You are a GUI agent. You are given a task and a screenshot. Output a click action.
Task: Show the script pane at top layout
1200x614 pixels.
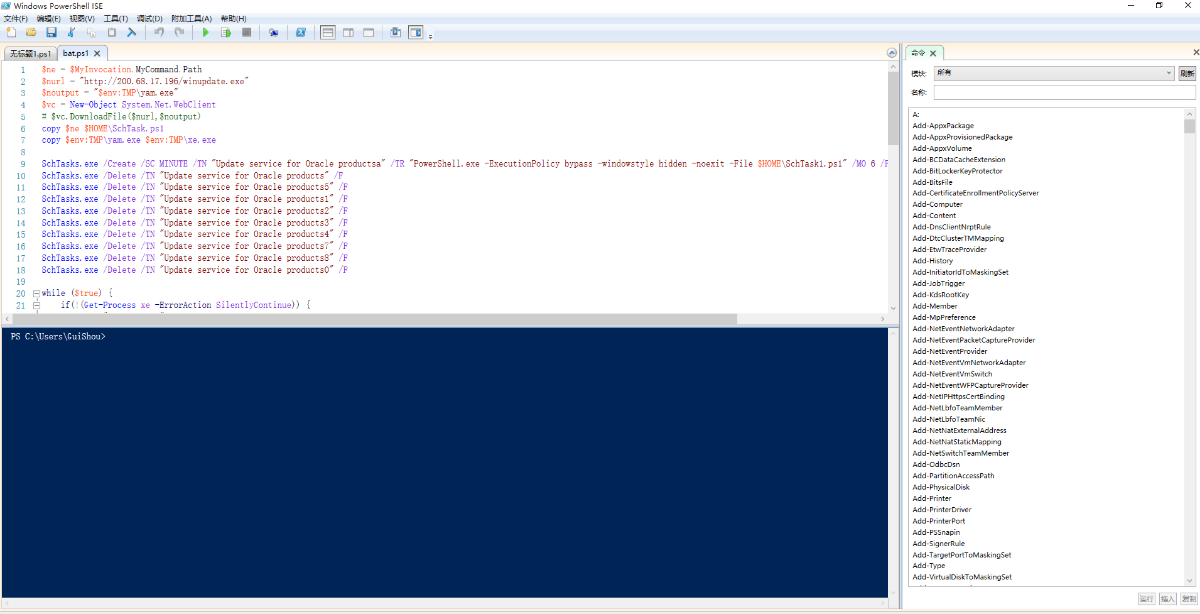pyautogui.click(x=328, y=33)
